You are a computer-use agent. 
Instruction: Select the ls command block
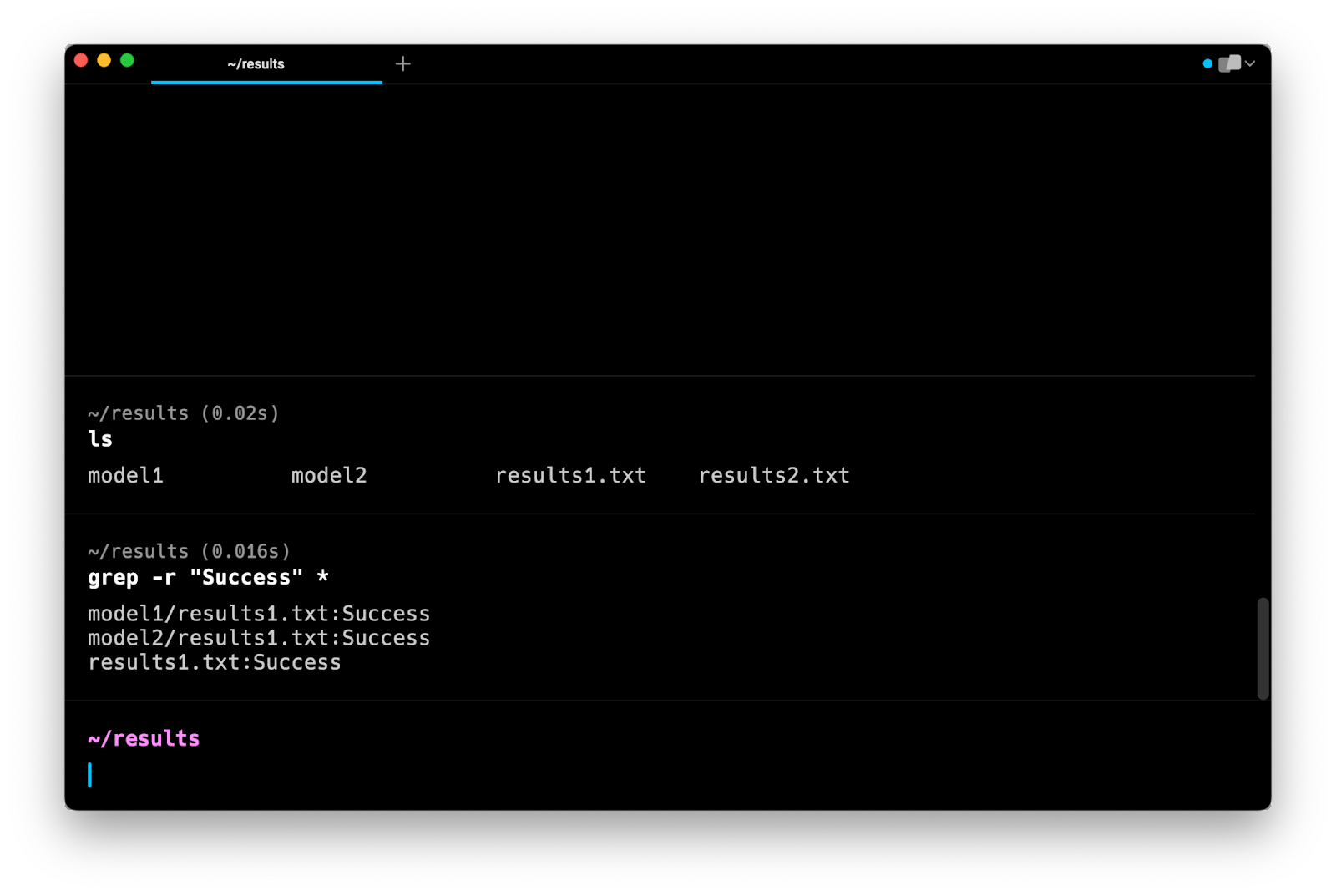pyautogui.click(x=100, y=439)
